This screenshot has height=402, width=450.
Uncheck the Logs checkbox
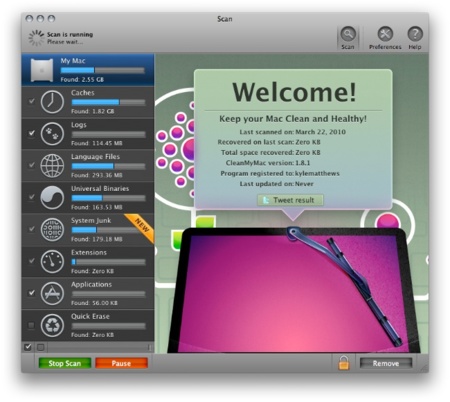[31, 133]
